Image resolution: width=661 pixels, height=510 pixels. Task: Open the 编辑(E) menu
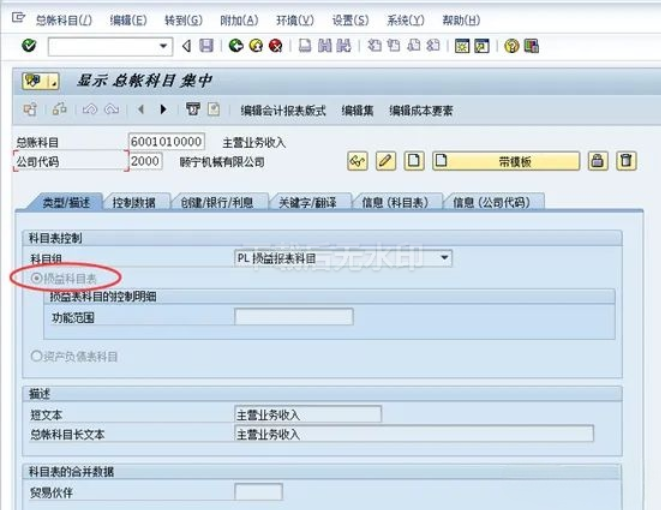tap(128, 20)
